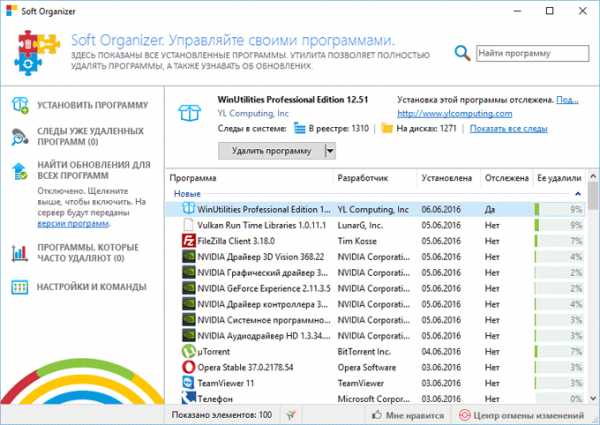Click the NVIDIA Аудиодрайвер HD icon
Image resolution: width=600 pixels, height=425 pixels.
188,335
